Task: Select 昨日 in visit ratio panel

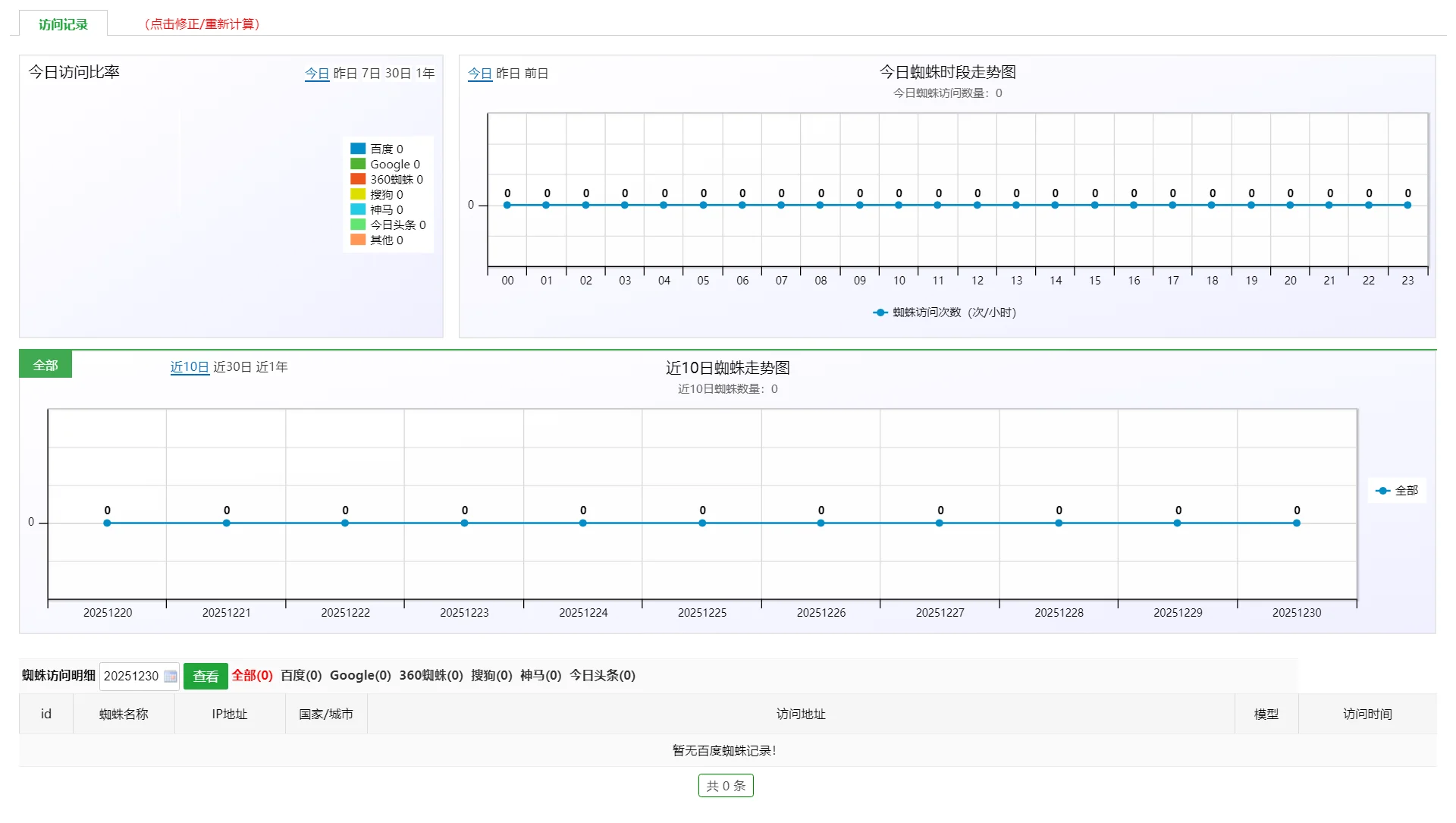Action: (345, 74)
